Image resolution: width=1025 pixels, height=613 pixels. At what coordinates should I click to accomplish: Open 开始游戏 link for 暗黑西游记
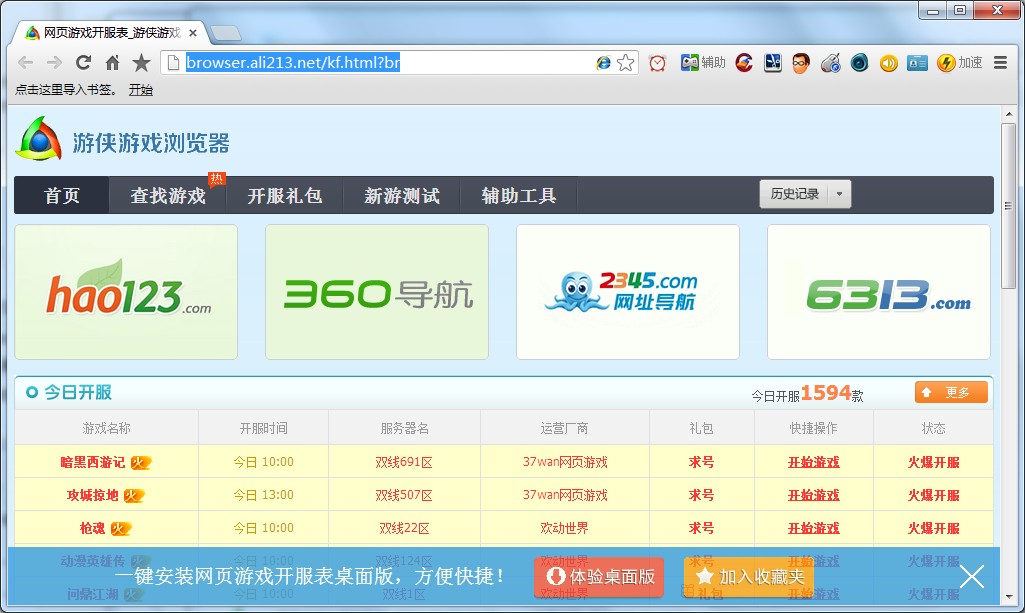click(813, 461)
